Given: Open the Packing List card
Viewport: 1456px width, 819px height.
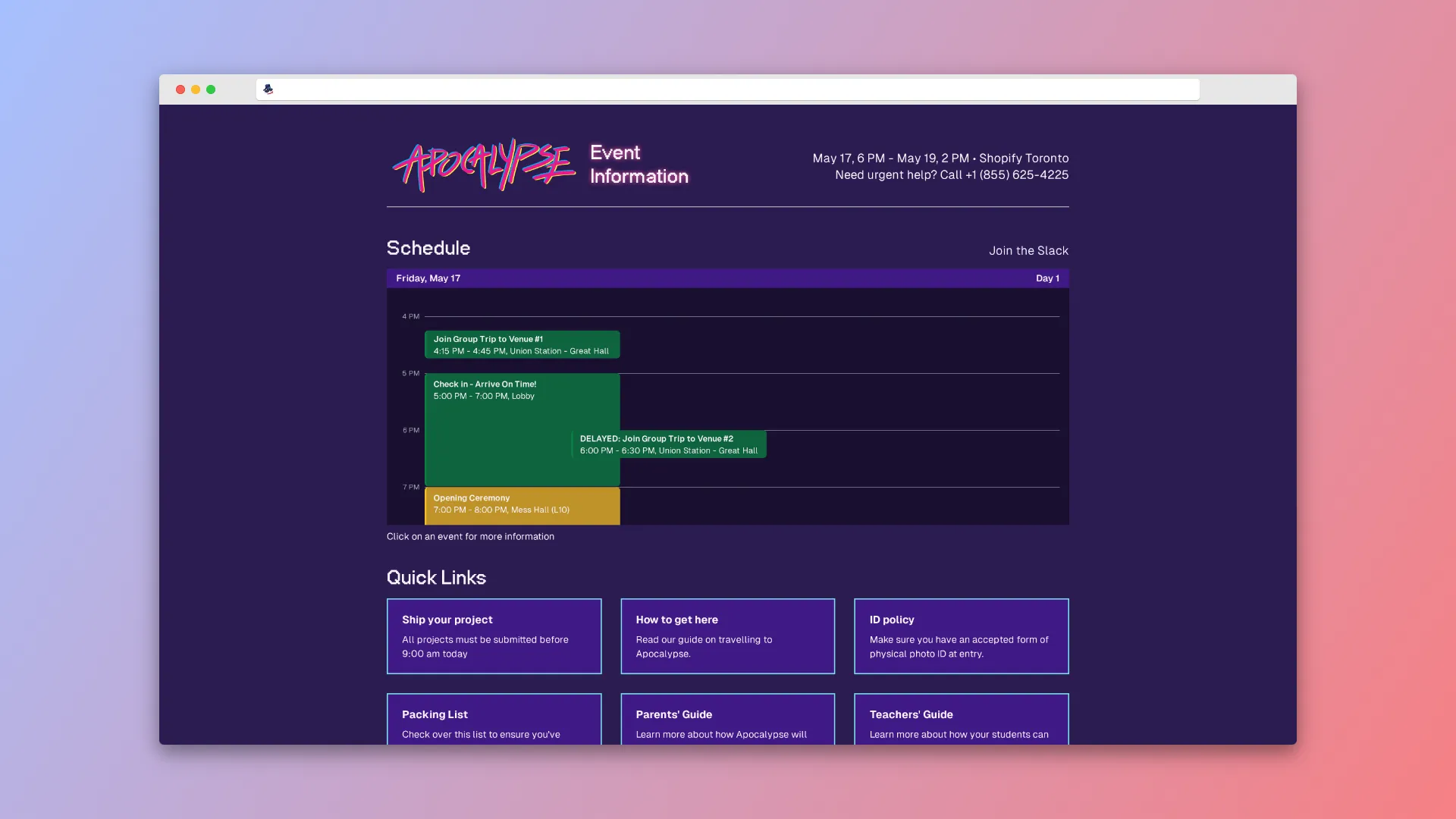Looking at the screenshot, I should [x=494, y=719].
